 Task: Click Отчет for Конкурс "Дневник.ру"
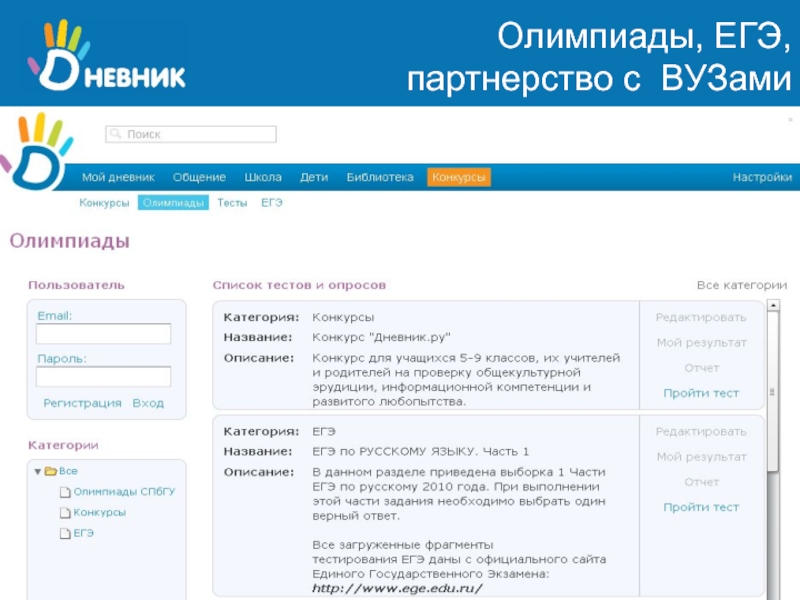[x=702, y=368]
